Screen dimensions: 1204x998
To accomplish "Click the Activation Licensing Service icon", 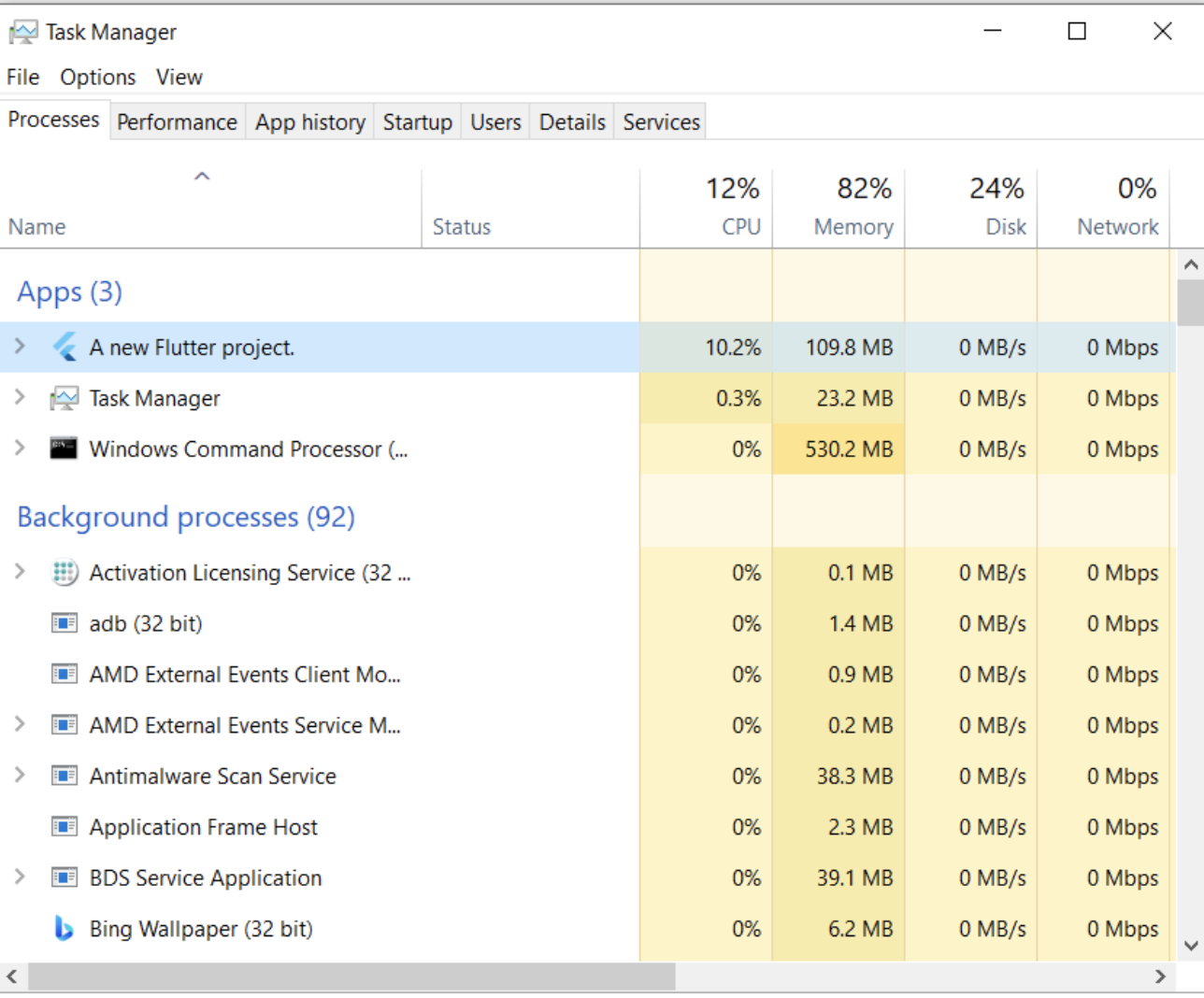I will pos(64,573).
